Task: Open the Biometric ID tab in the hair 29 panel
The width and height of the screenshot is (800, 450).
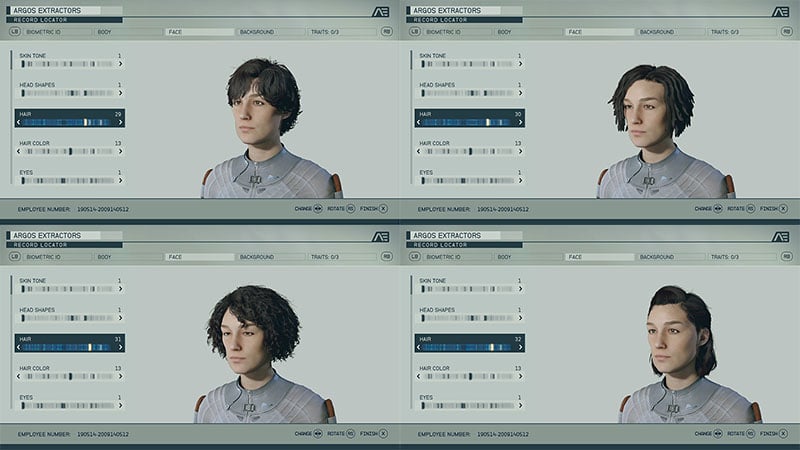Action: (x=57, y=32)
